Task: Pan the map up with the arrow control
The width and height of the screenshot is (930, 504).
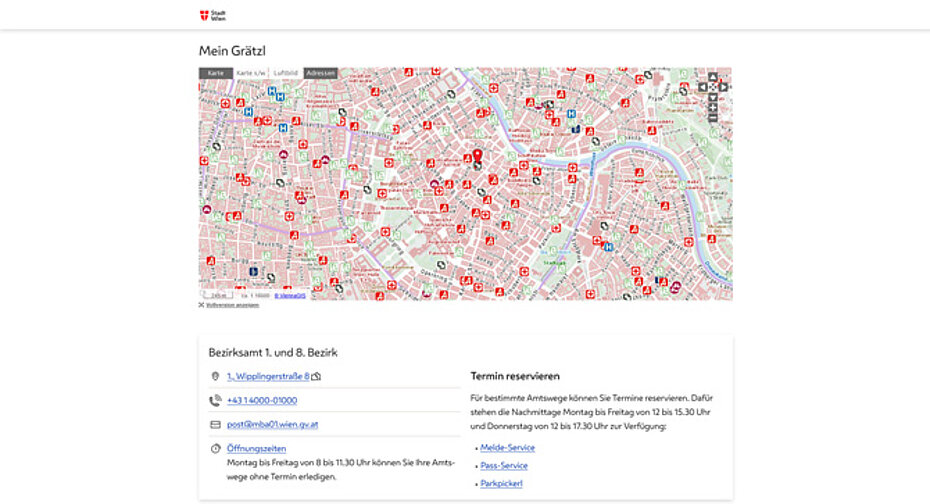Action: click(712, 76)
